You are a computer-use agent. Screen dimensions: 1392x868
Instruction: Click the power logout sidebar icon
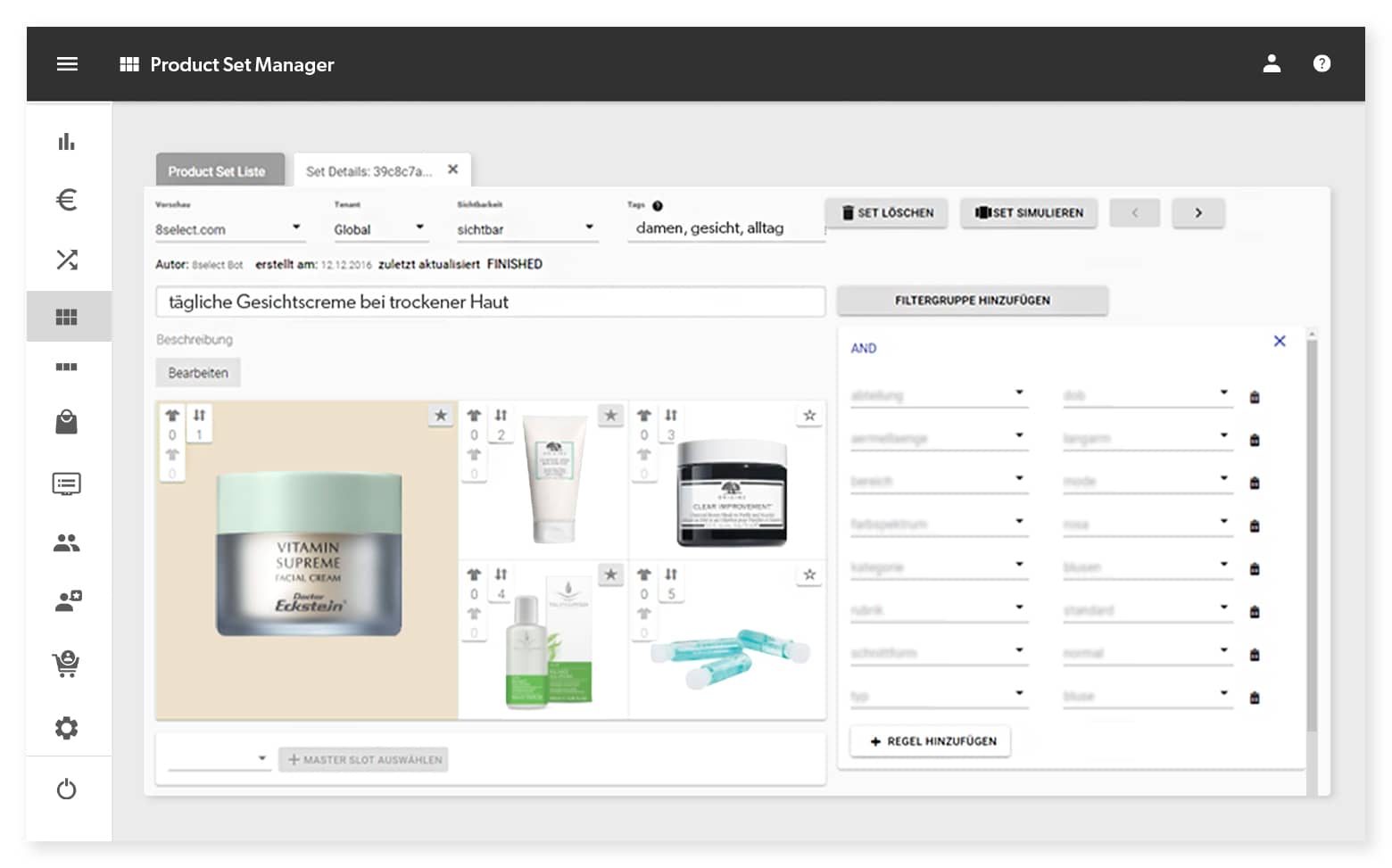[67, 789]
